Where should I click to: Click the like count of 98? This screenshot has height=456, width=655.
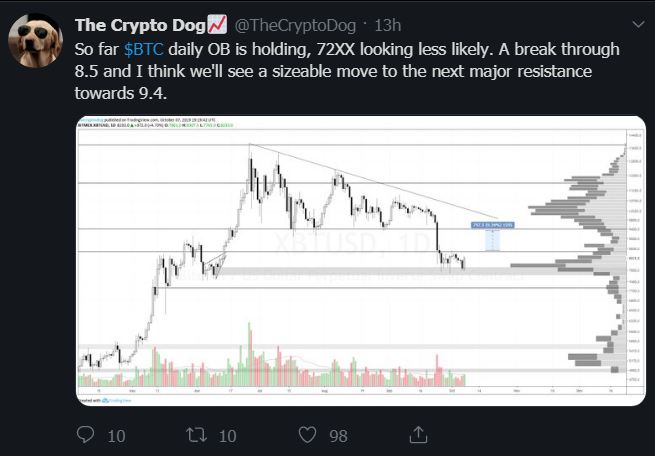(338, 435)
